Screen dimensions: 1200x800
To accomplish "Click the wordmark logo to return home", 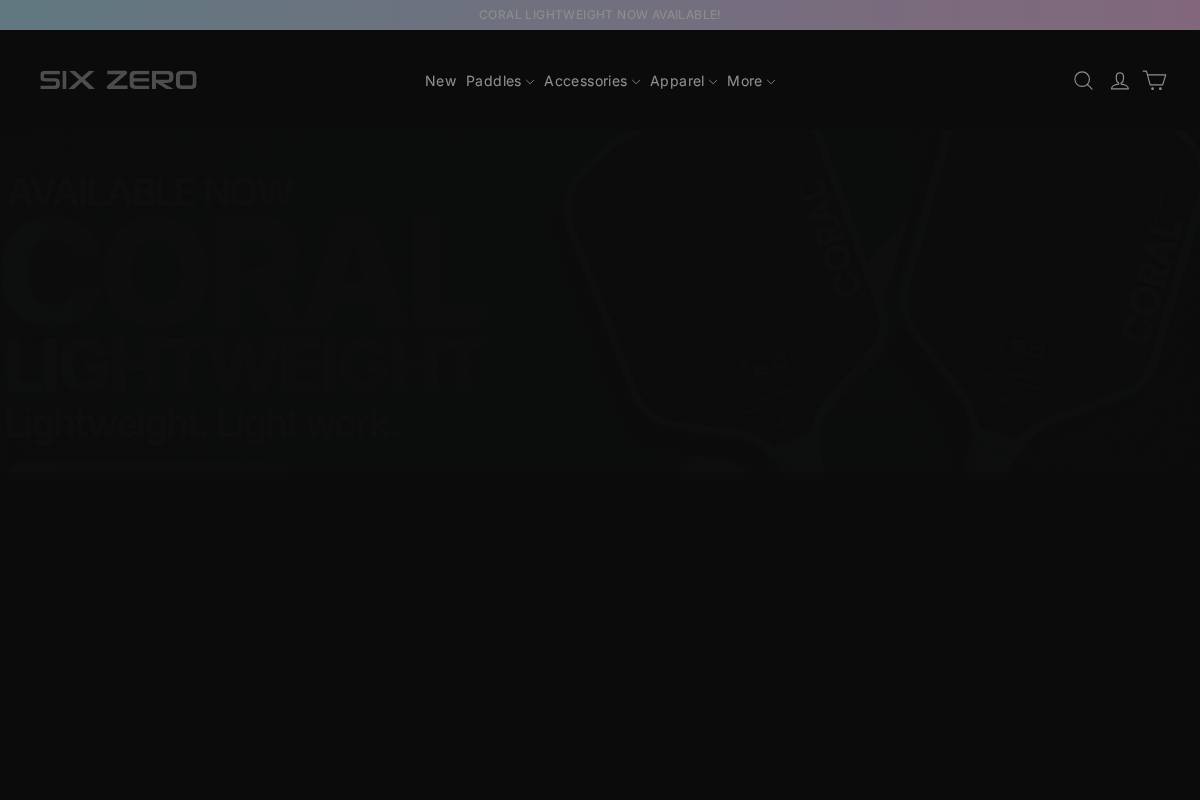I will coord(118,80).
